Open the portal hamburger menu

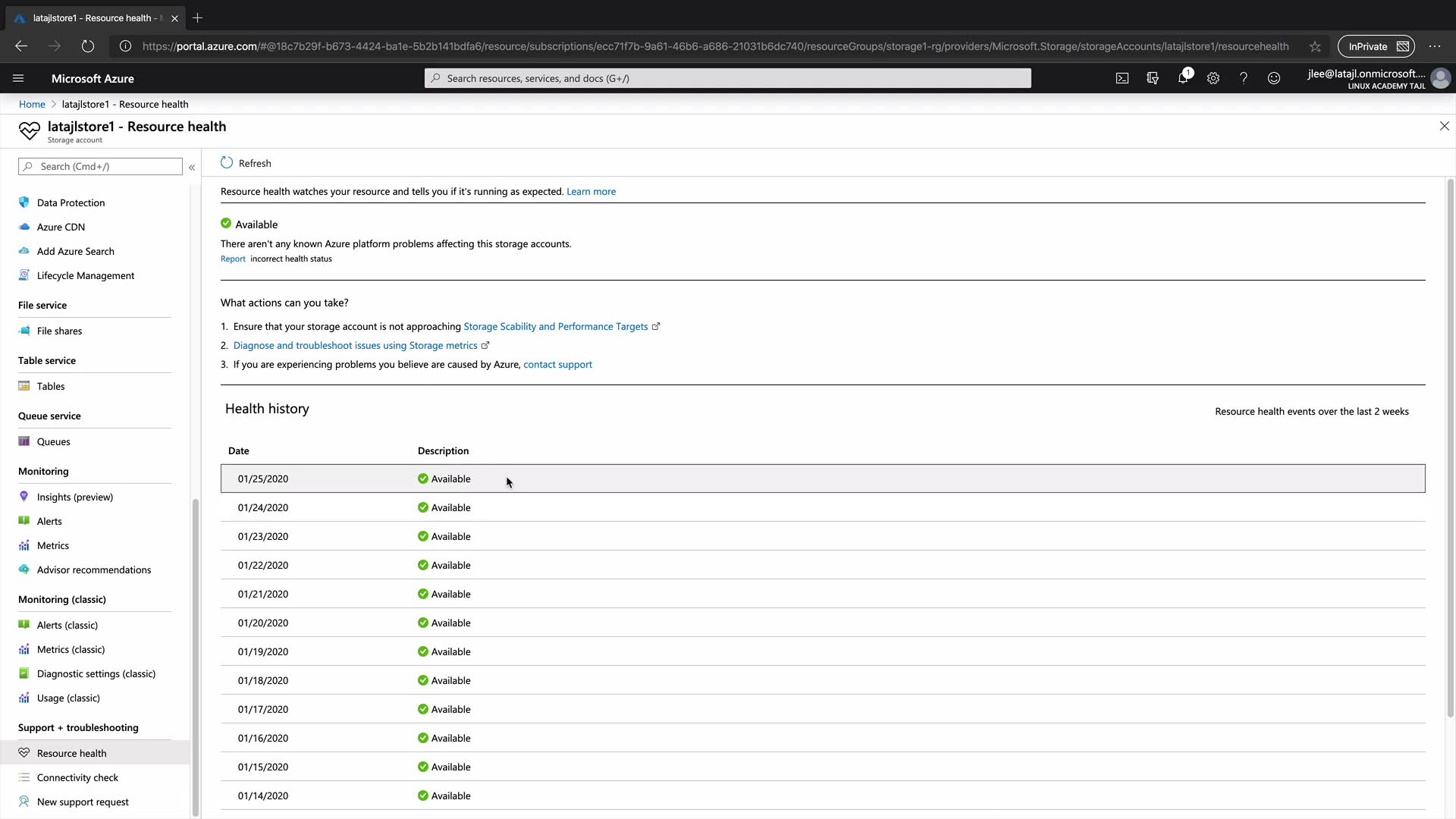click(18, 78)
